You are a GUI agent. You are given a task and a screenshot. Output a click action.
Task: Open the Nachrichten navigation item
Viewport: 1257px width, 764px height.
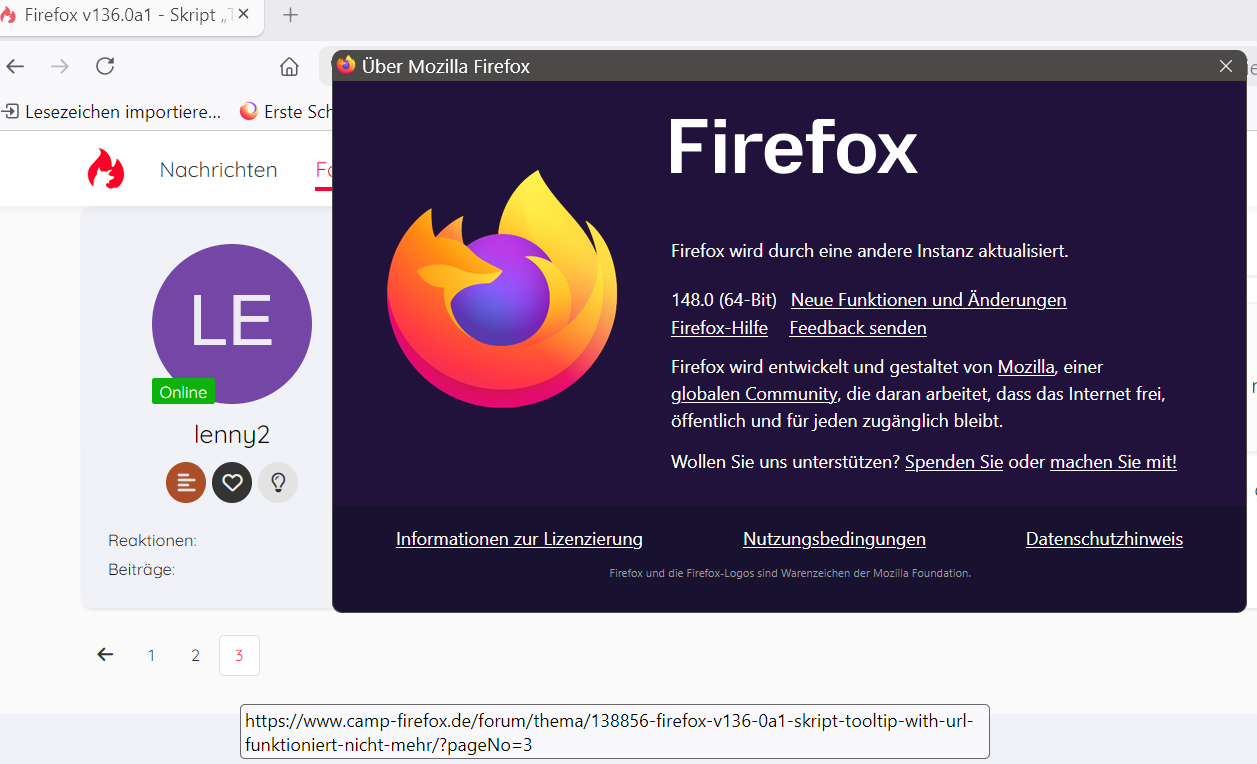point(218,169)
